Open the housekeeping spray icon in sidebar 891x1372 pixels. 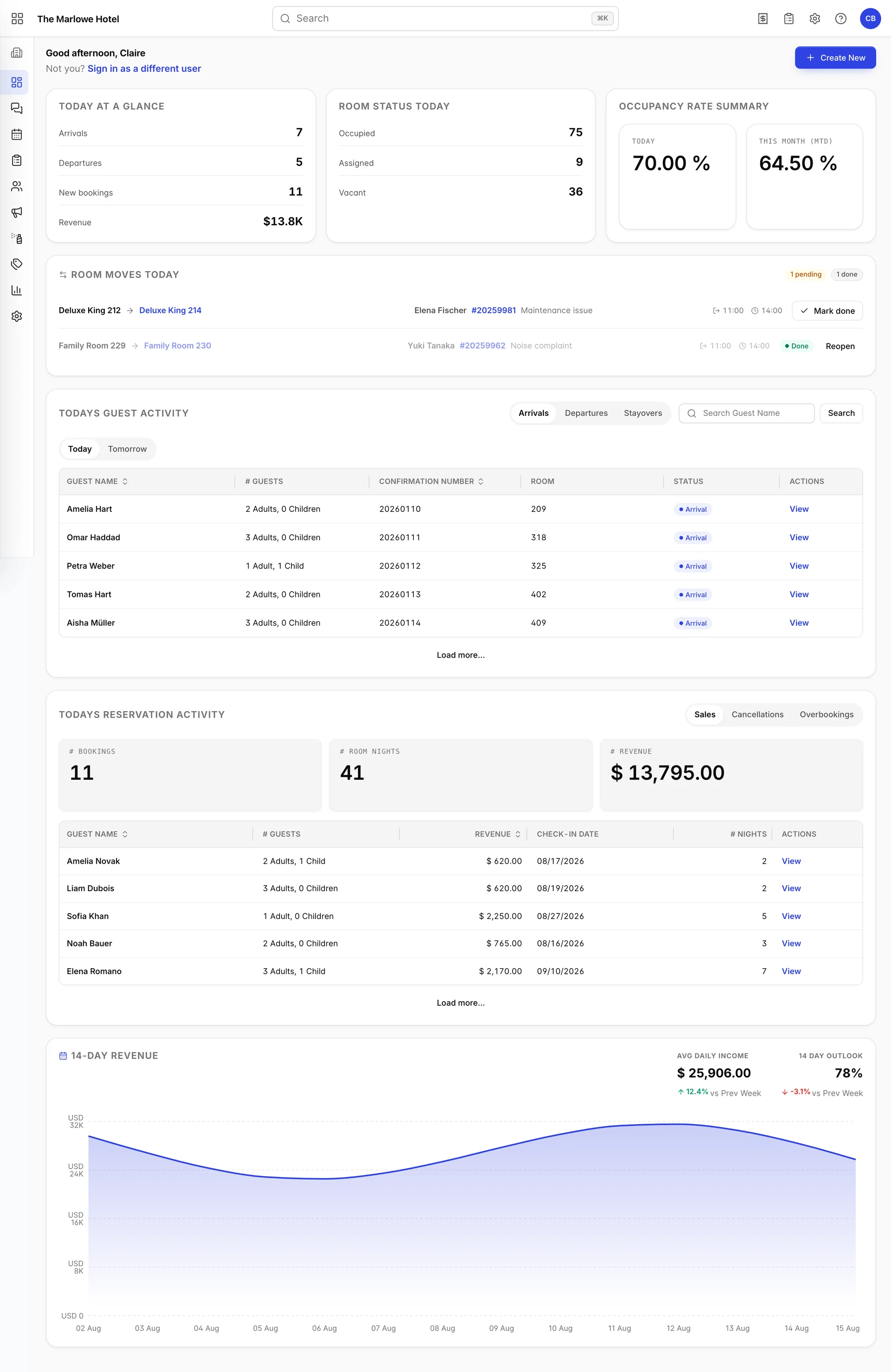pos(17,238)
